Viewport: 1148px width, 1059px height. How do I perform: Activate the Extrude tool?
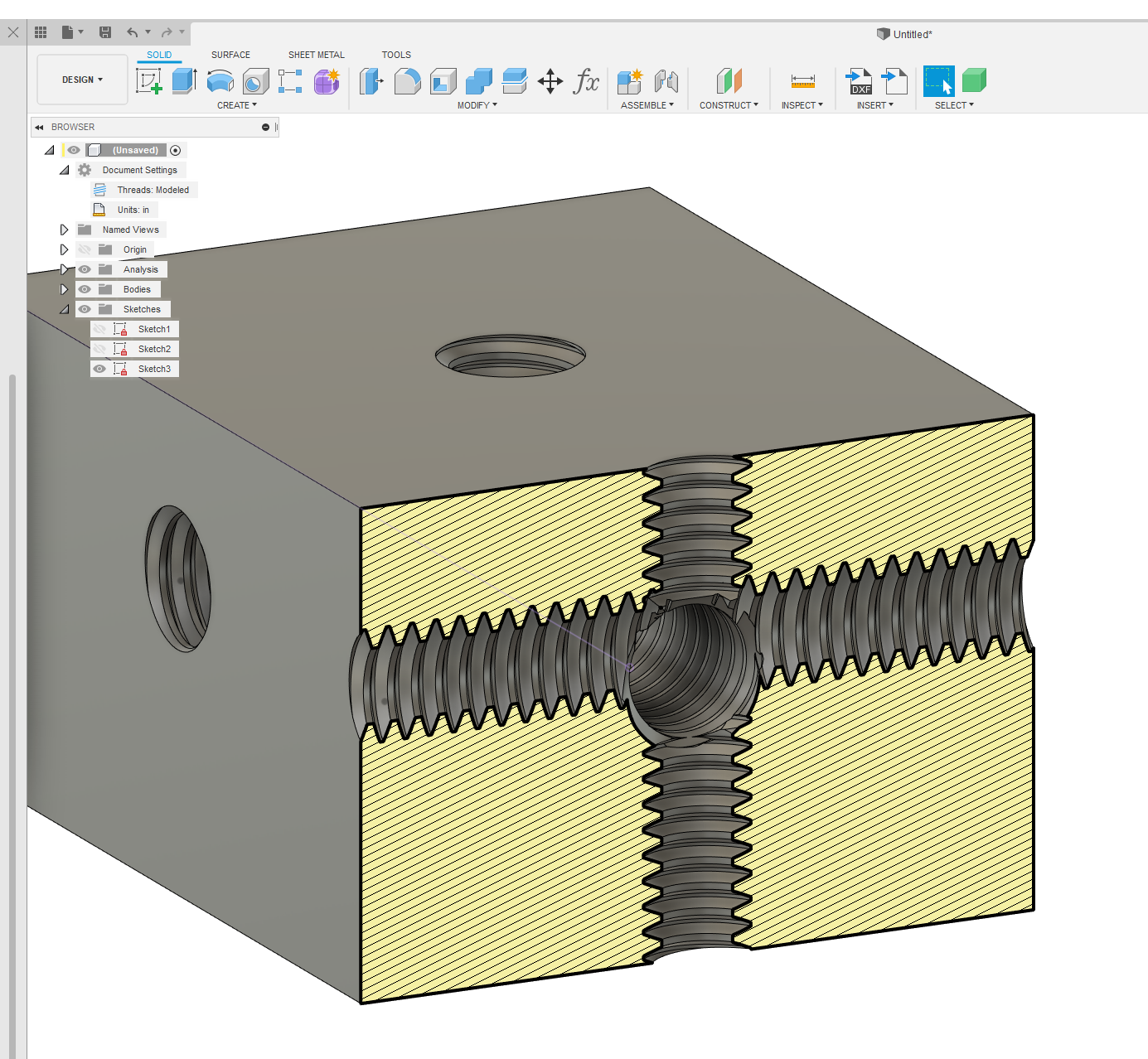click(x=183, y=80)
